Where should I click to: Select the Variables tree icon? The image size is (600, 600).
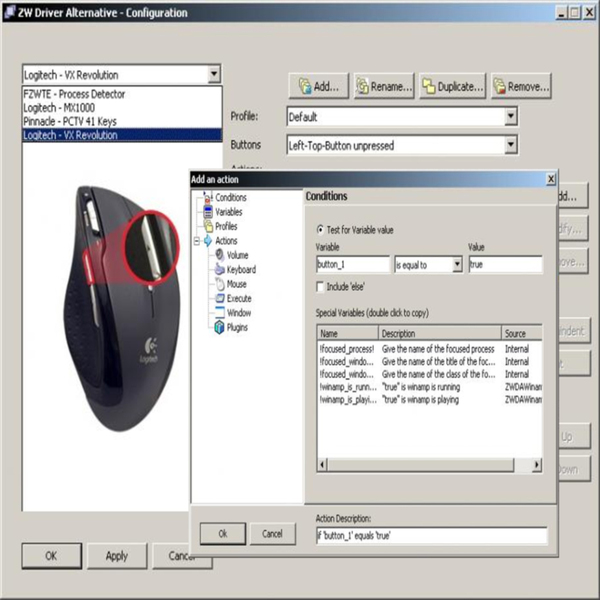[206, 212]
